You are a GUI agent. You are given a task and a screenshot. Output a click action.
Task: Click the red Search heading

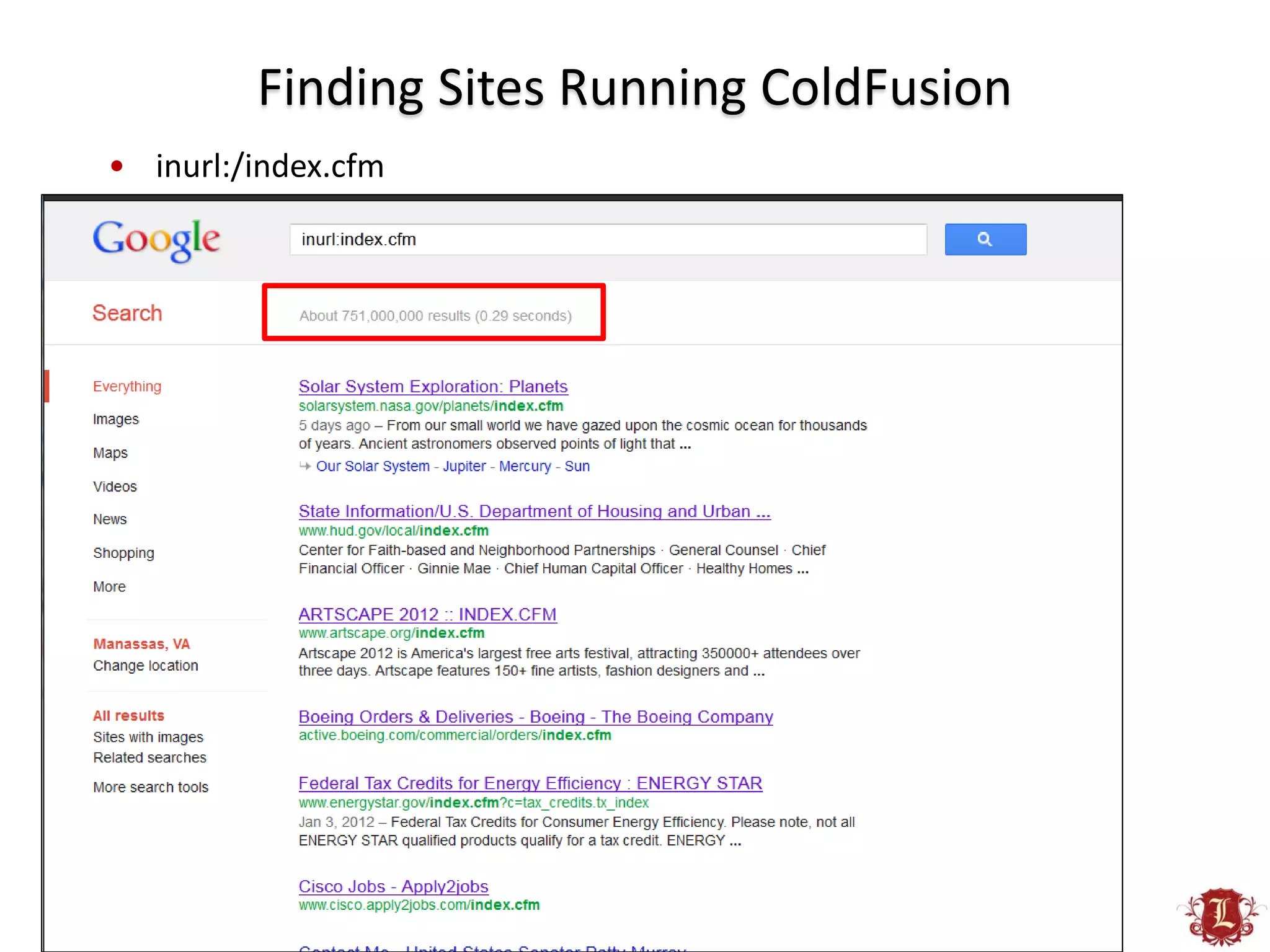[x=127, y=313]
